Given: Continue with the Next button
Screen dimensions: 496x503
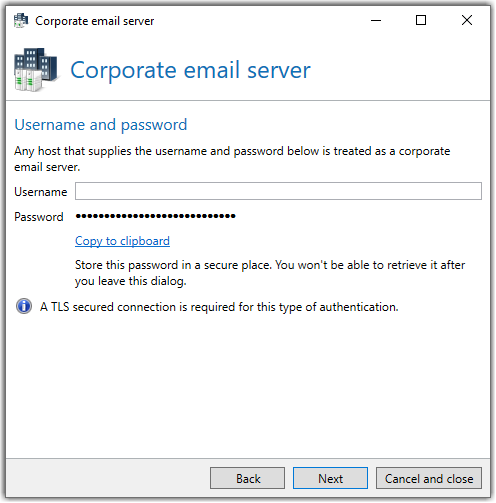Looking at the screenshot, I should click(331, 479).
